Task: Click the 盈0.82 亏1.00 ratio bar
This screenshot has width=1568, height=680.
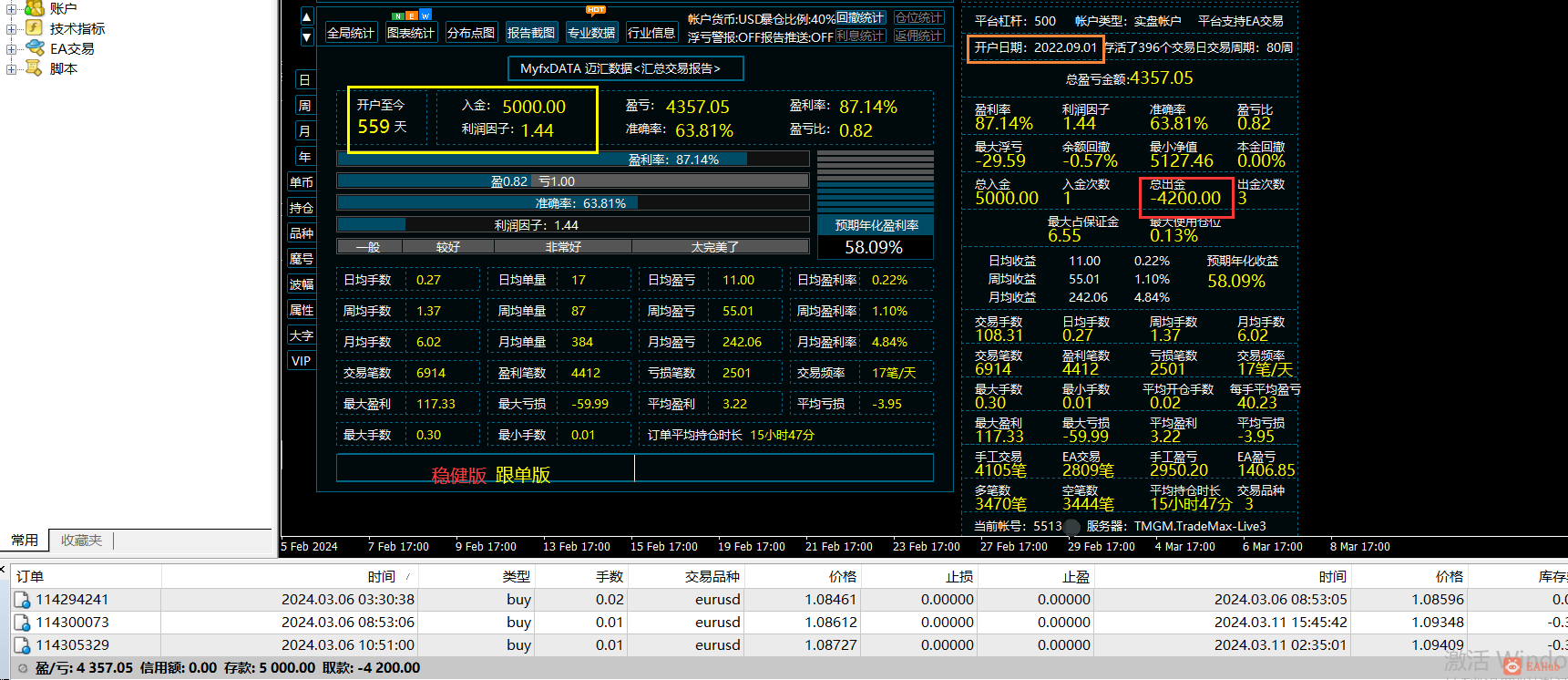Action: pyautogui.click(x=573, y=181)
